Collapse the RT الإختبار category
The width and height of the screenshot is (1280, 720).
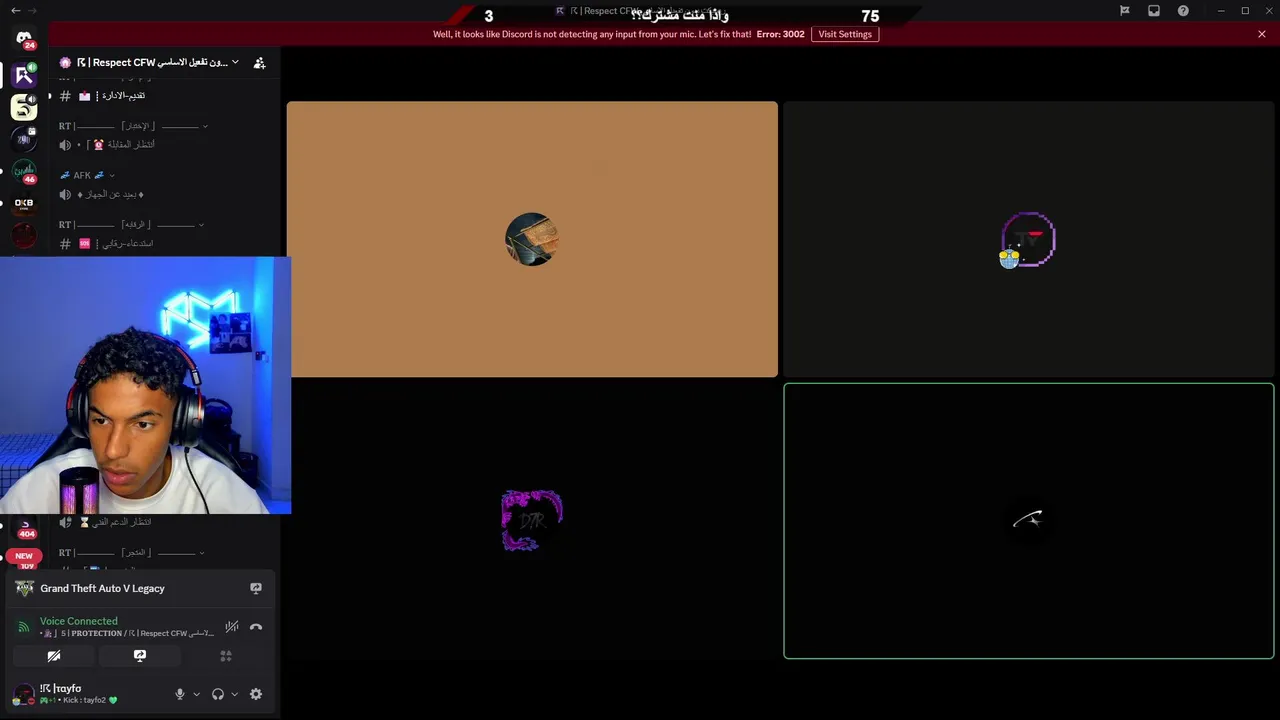133,126
